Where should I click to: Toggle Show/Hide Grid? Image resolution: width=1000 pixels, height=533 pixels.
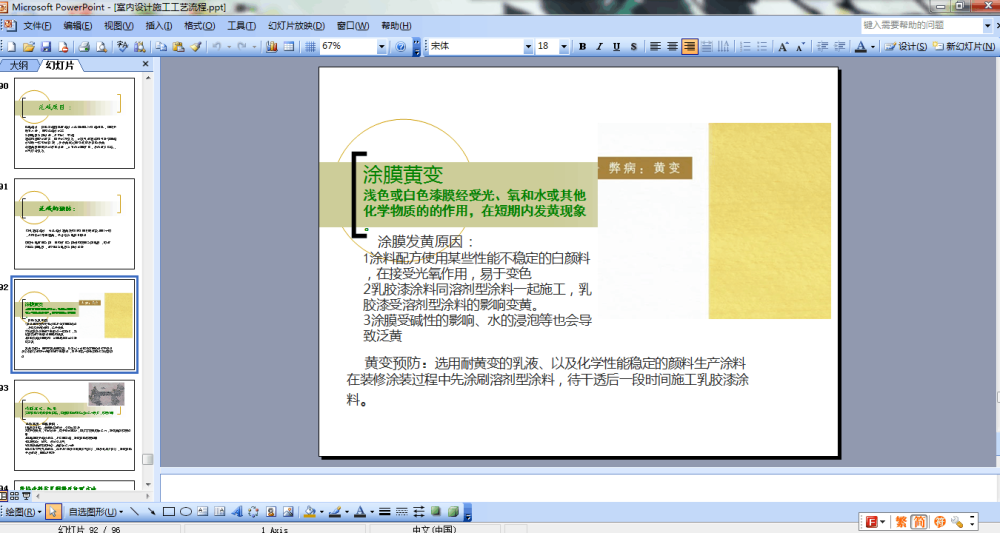310,47
